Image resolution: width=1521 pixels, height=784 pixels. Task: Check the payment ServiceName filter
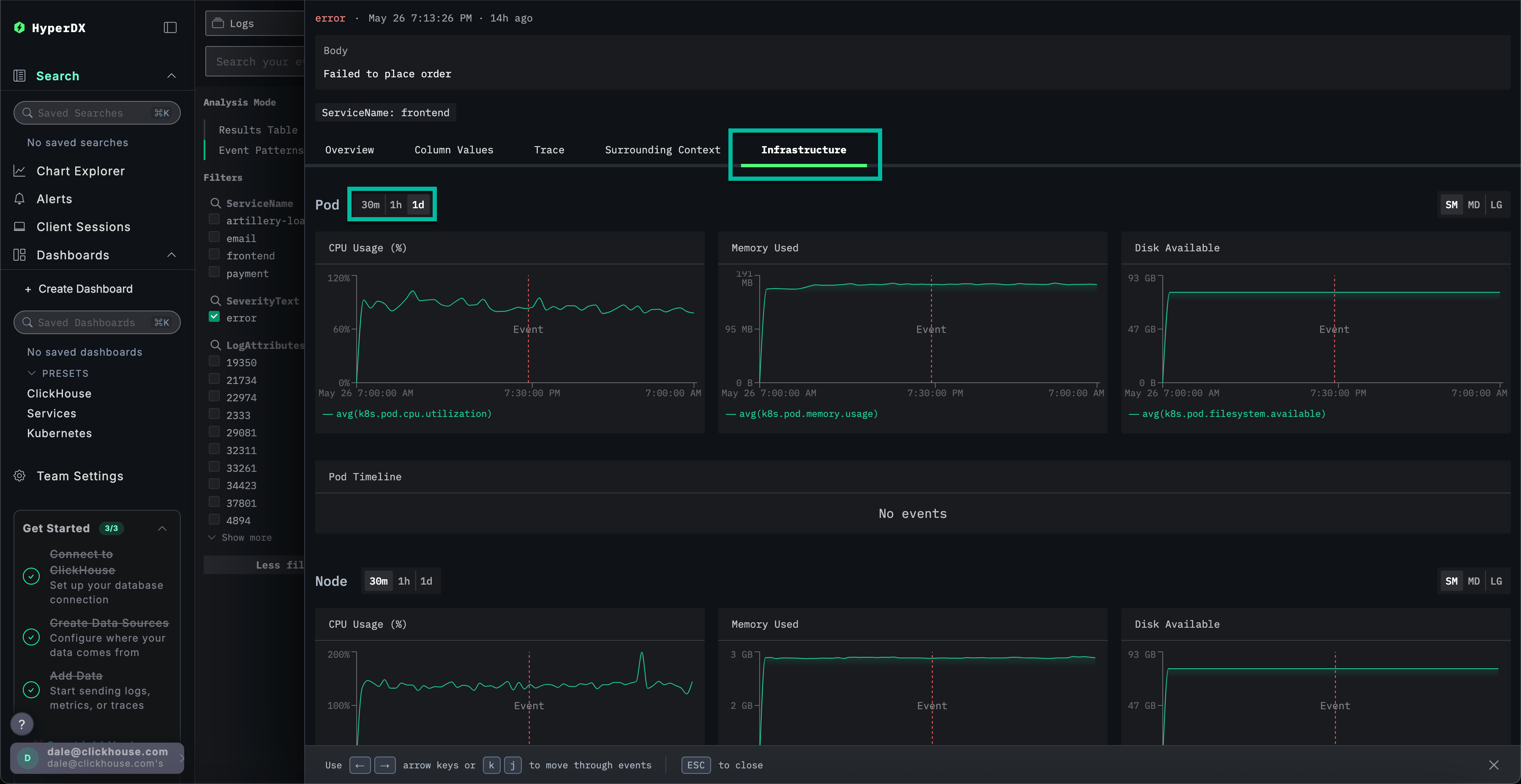[214, 272]
